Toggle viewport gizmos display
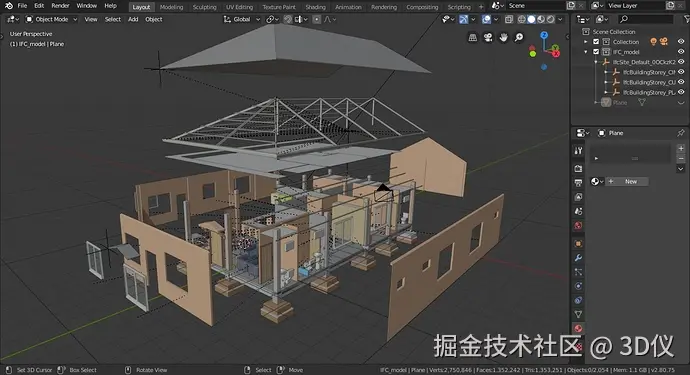690x375 pixels. click(463, 19)
